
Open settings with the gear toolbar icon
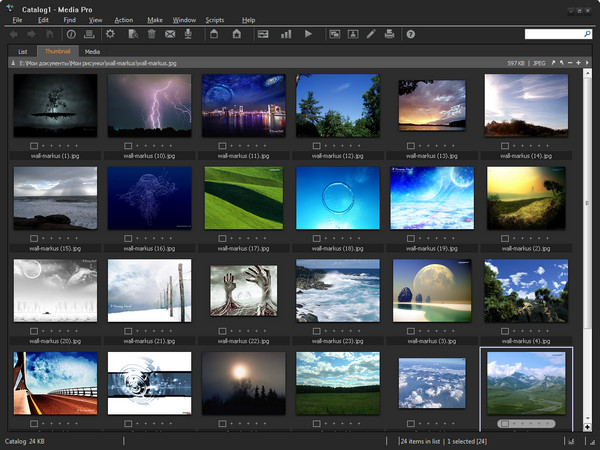pos(110,34)
